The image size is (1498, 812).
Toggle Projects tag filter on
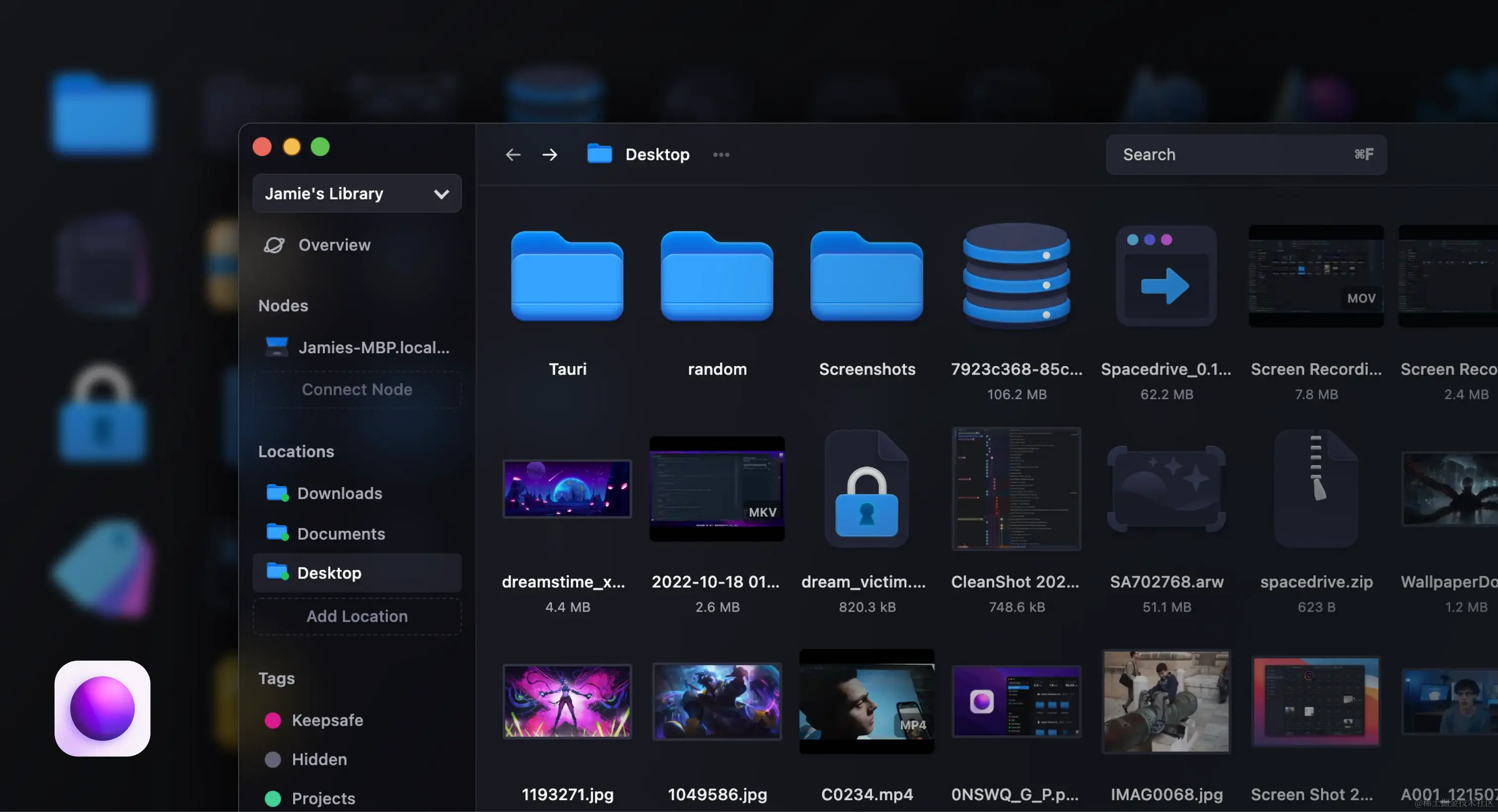coord(323,797)
